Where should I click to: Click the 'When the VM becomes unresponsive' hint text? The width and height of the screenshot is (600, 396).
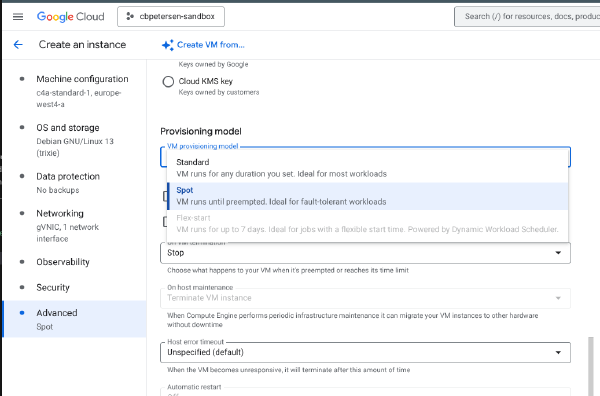coord(289,370)
